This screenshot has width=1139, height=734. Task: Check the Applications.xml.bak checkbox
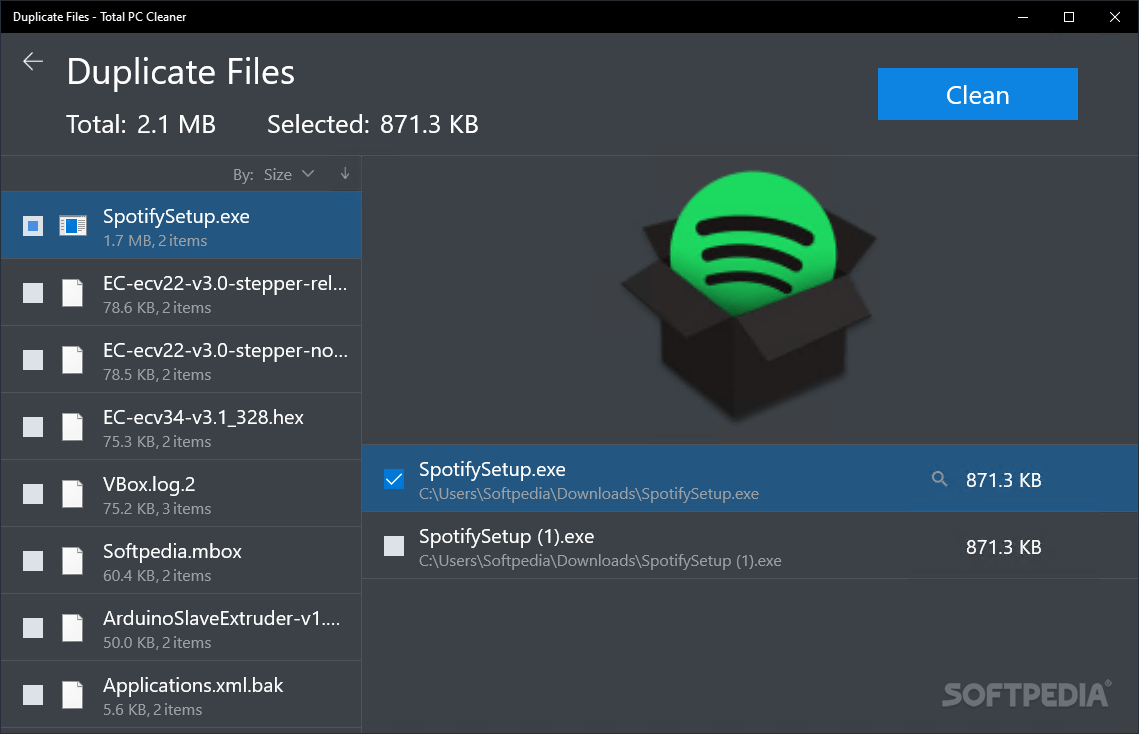pos(33,694)
